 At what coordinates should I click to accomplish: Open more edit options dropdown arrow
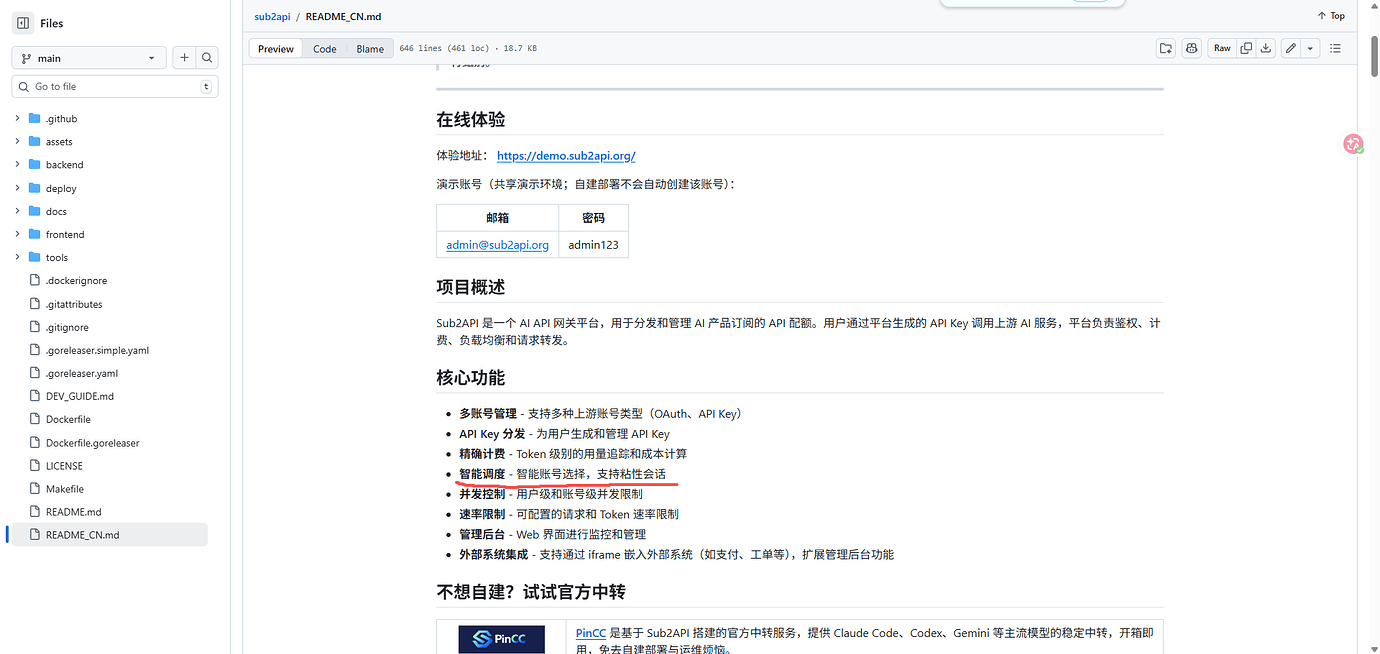[1310, 48]
